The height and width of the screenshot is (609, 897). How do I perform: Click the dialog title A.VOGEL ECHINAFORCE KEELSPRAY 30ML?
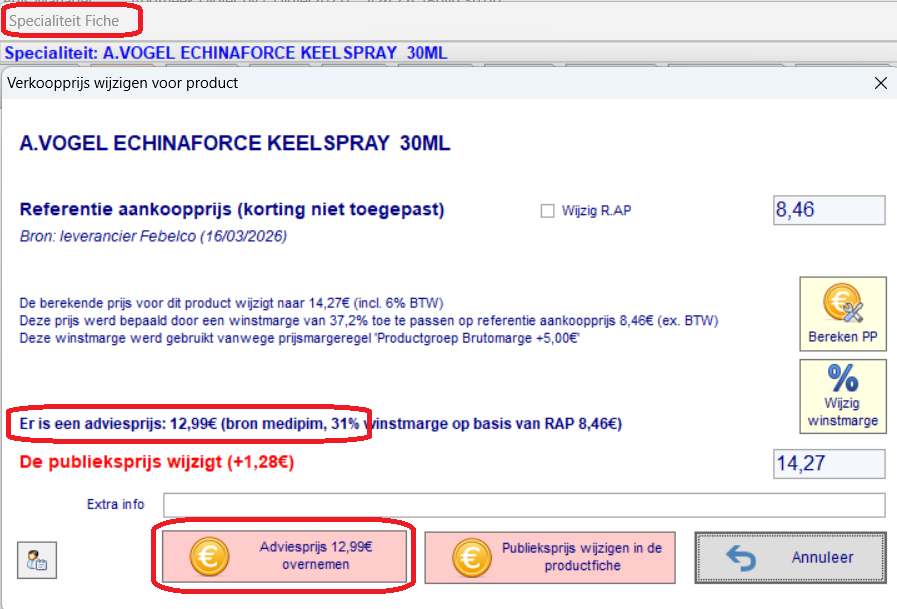tap(235, 143)
